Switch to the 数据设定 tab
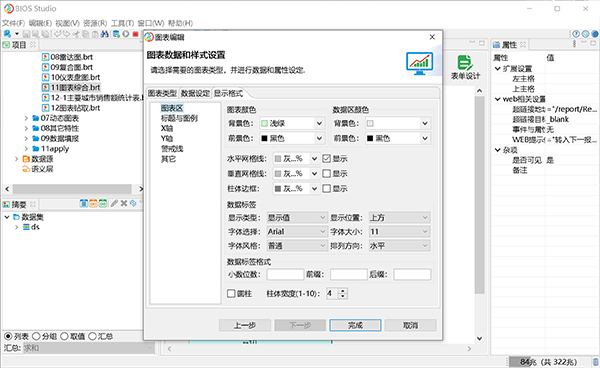Viewport: 600px width, 368px height. tap(195, 93)
